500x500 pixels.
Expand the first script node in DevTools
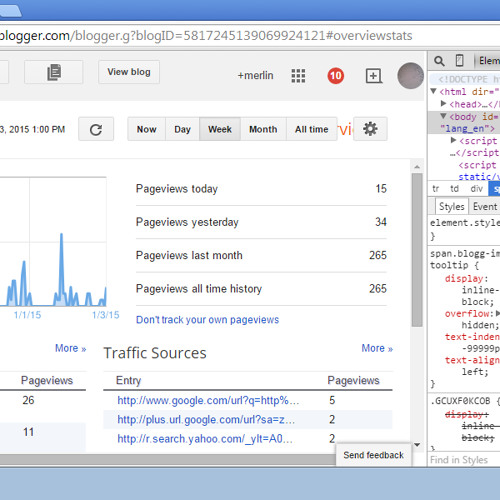tap(453, 140)
